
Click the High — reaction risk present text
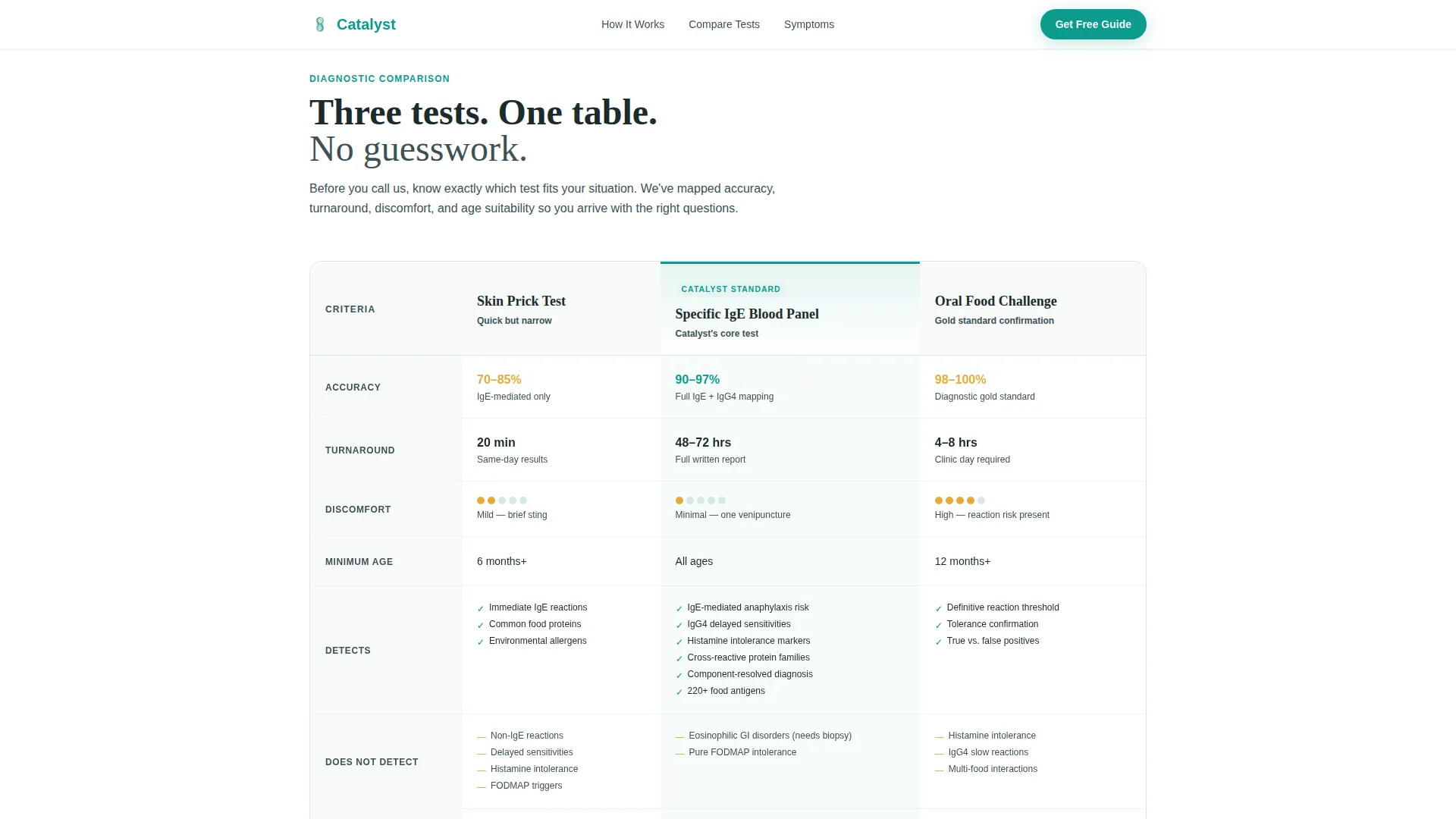(x=992, y=515)
